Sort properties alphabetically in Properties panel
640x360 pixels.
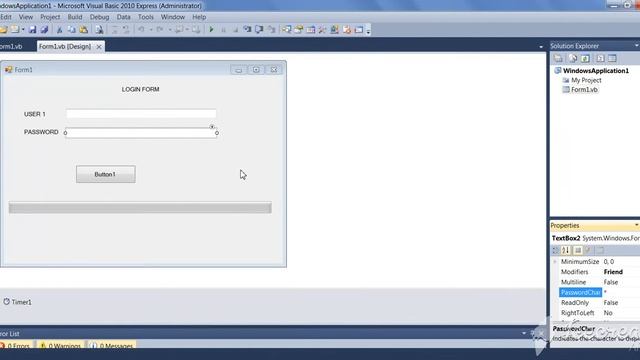coord(566,250)
